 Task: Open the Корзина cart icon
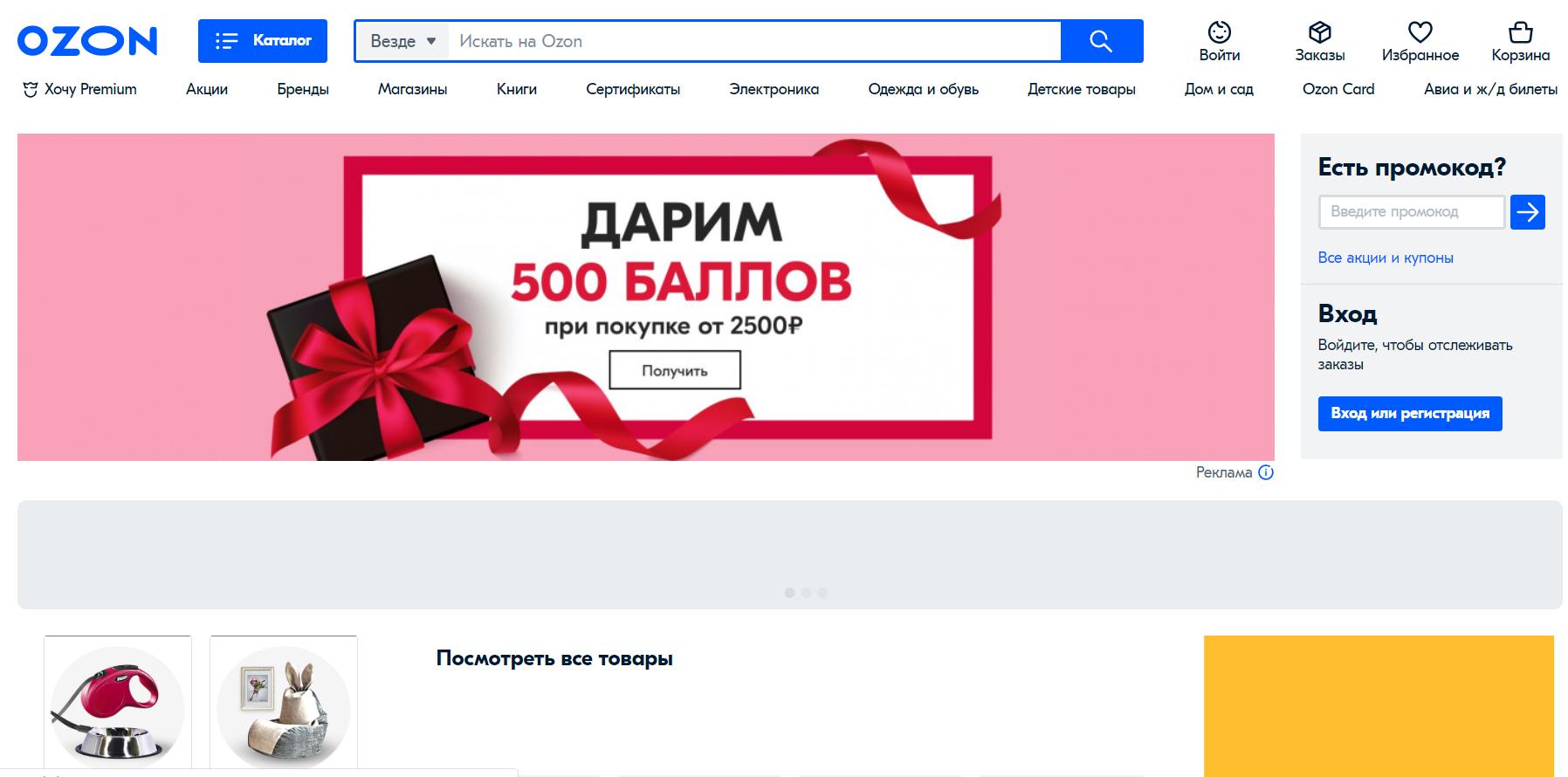pos(1521,32)
